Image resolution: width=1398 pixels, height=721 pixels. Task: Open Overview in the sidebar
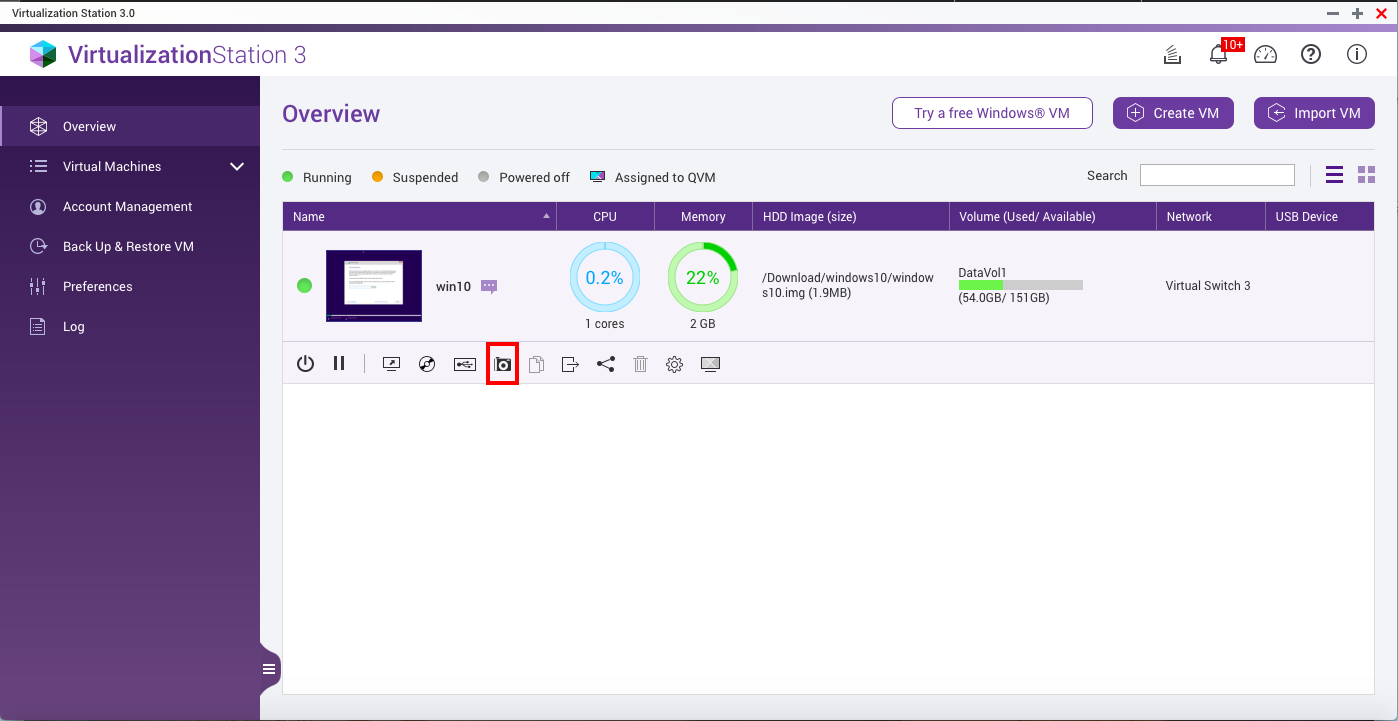tap(130, 126)
